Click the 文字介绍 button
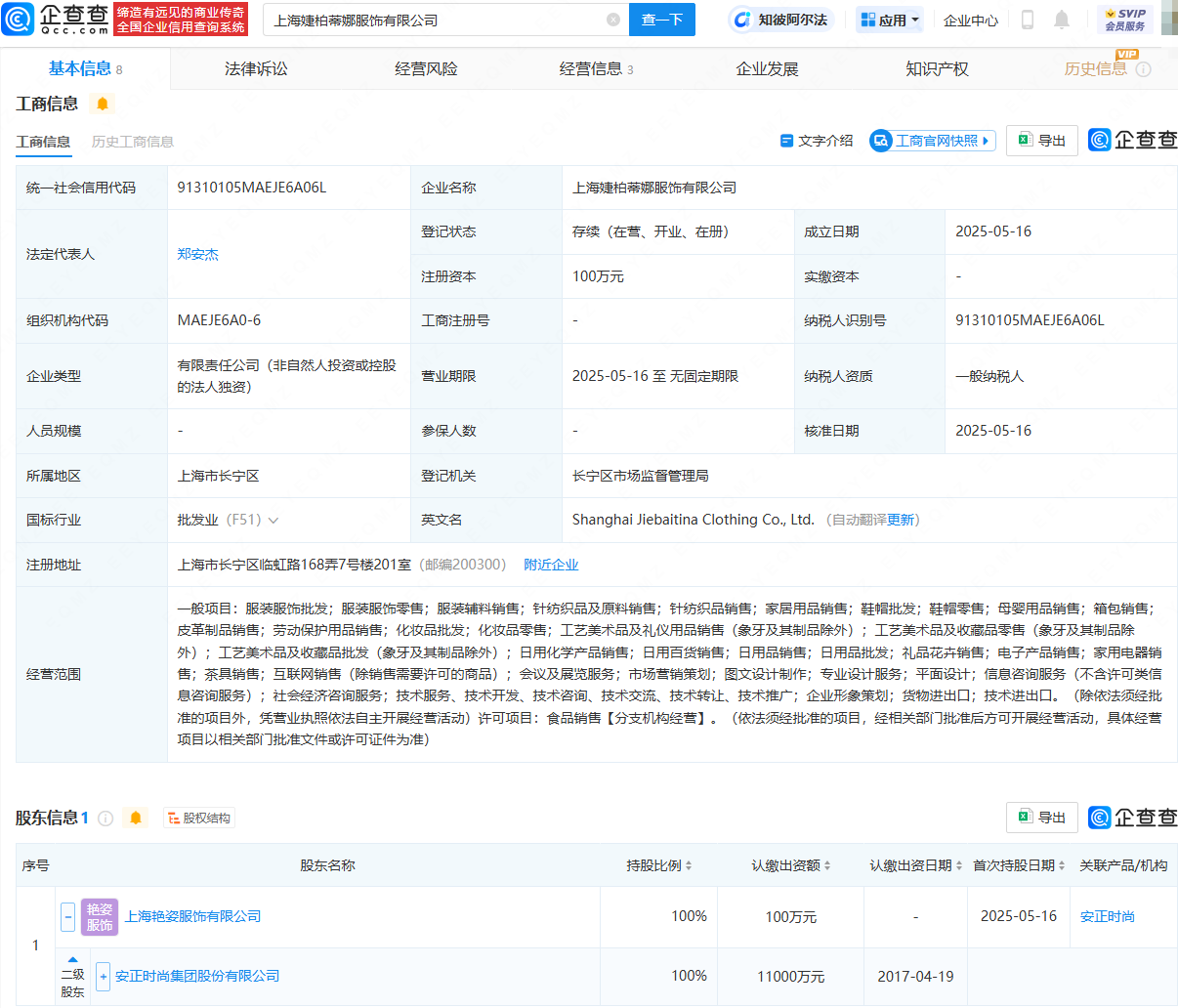This screenshot has height=1008, width=1178. coord(817,141)
